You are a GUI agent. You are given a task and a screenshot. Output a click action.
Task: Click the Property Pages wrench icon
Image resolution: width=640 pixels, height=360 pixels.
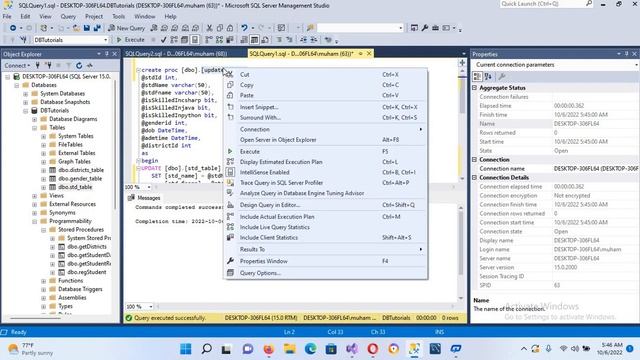click(502, 76)
